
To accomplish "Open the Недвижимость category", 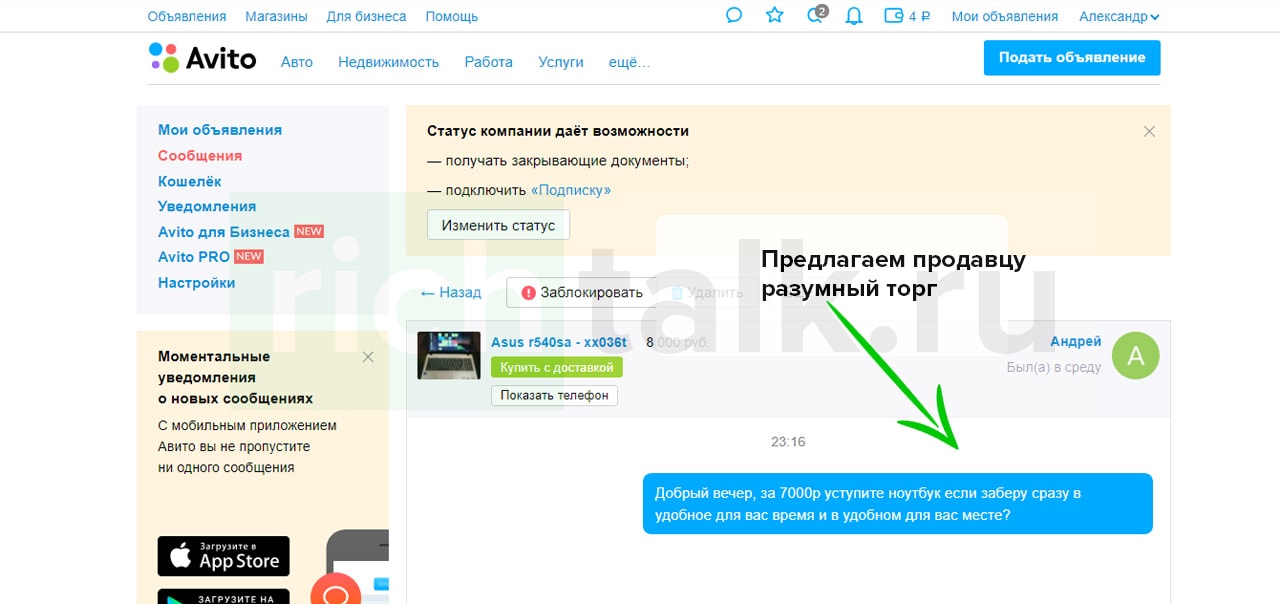I will tap(389, 62).
